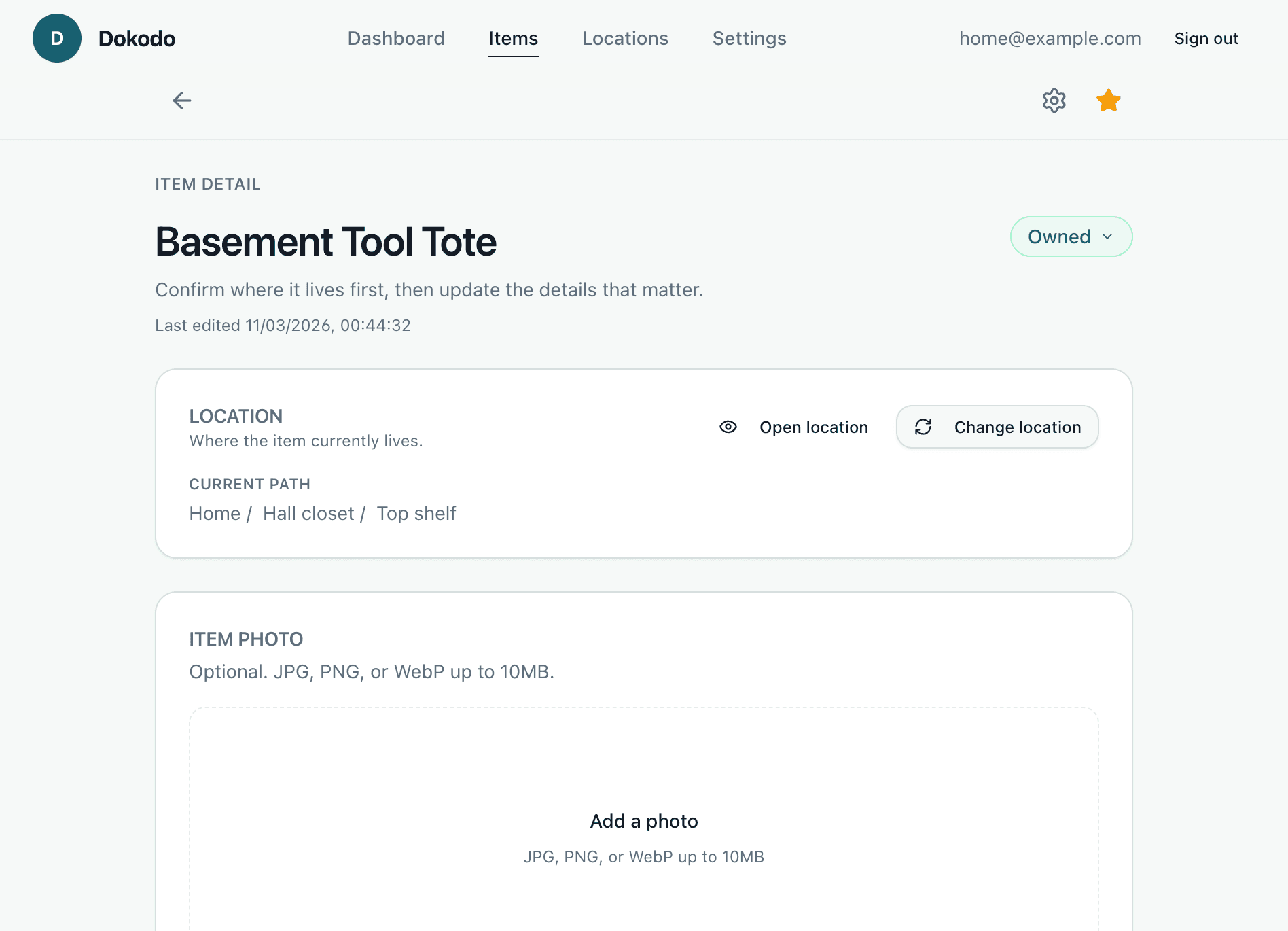The image size is (1288, 931).
Task: Toggle the favorite star off
Action: [1108, 101]
